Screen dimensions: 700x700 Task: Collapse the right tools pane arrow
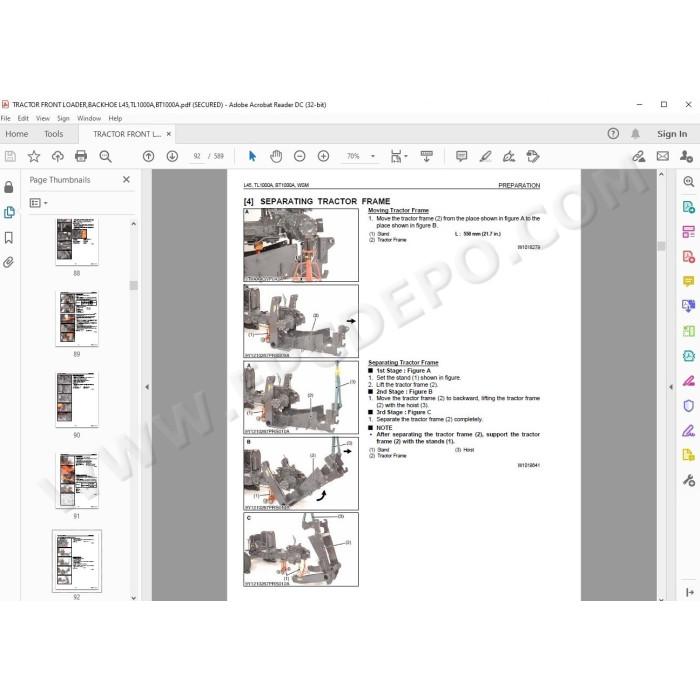point(671,388)
